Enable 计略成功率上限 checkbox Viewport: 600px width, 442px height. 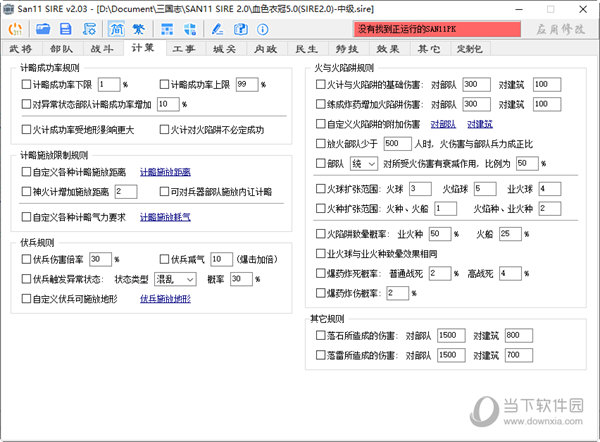pos(164,84)
